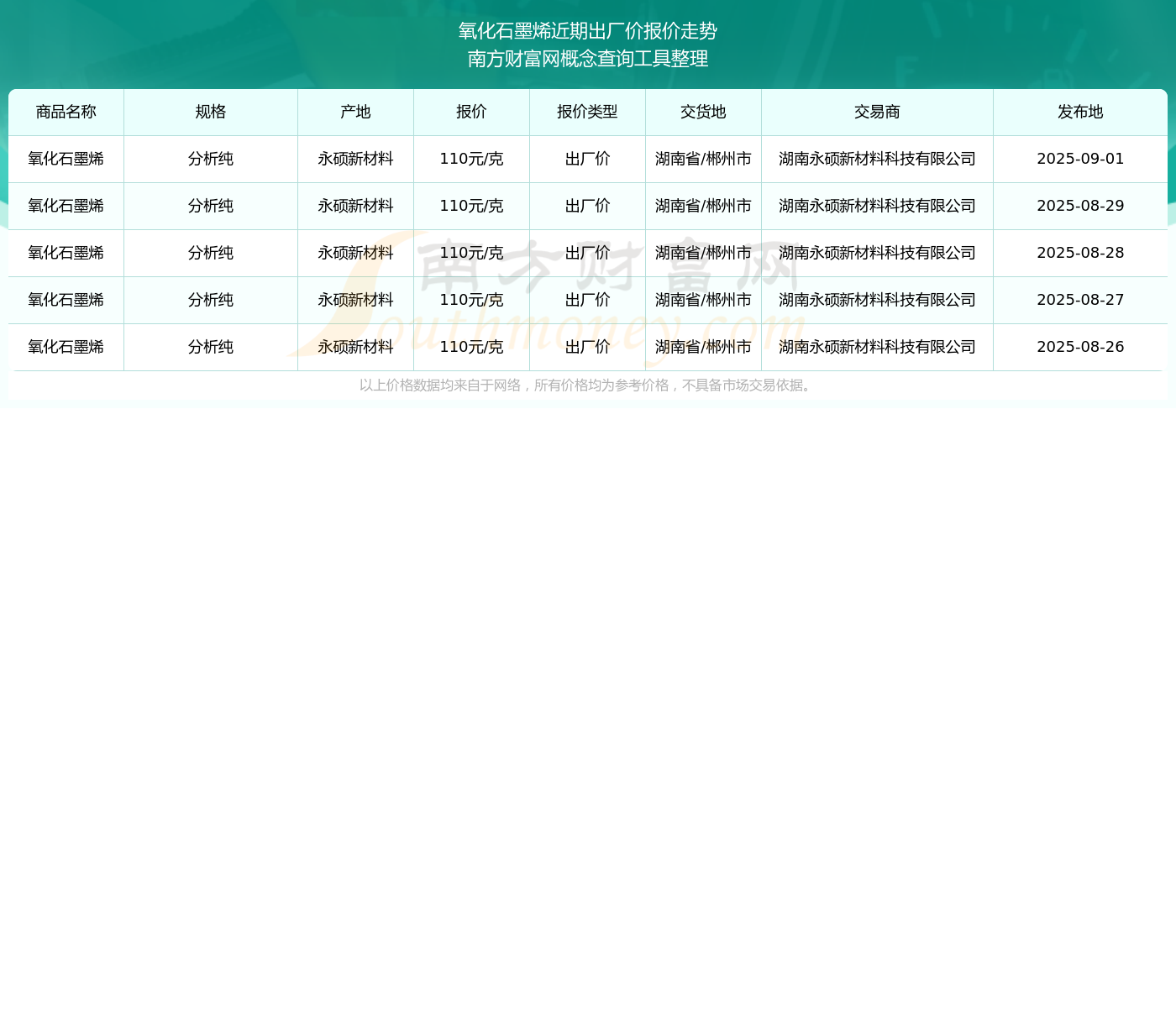
Task: Click 氧化石墨烯 in the 2025-08-29 row
Action: [66, 206]
